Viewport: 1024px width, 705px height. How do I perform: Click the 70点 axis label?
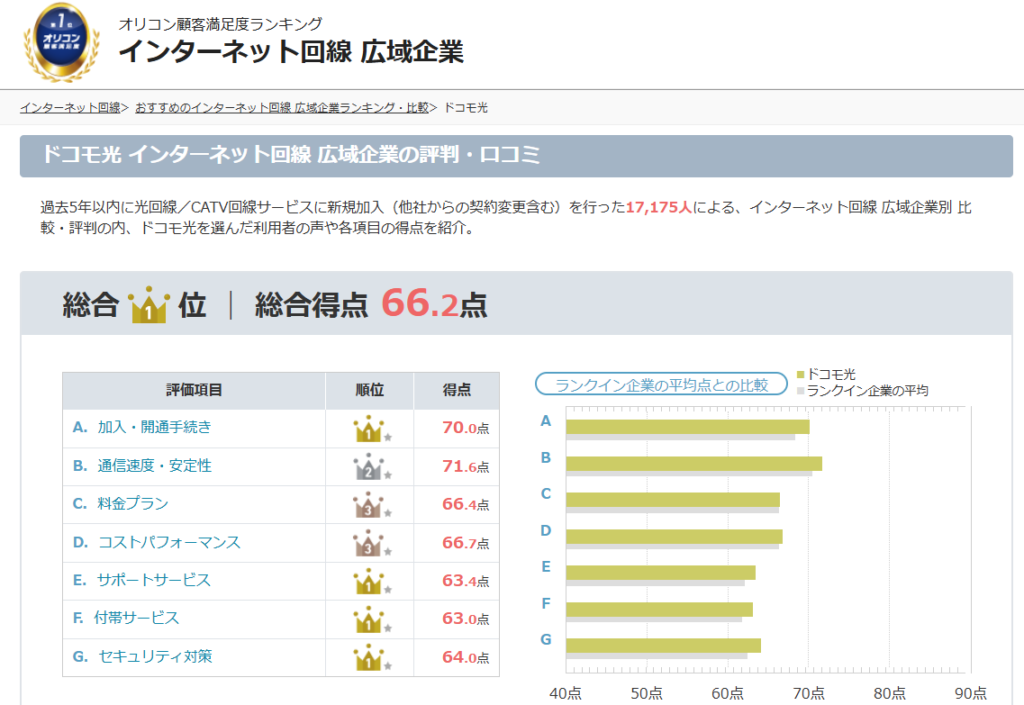pyautogui.click(x=808, y=693)
